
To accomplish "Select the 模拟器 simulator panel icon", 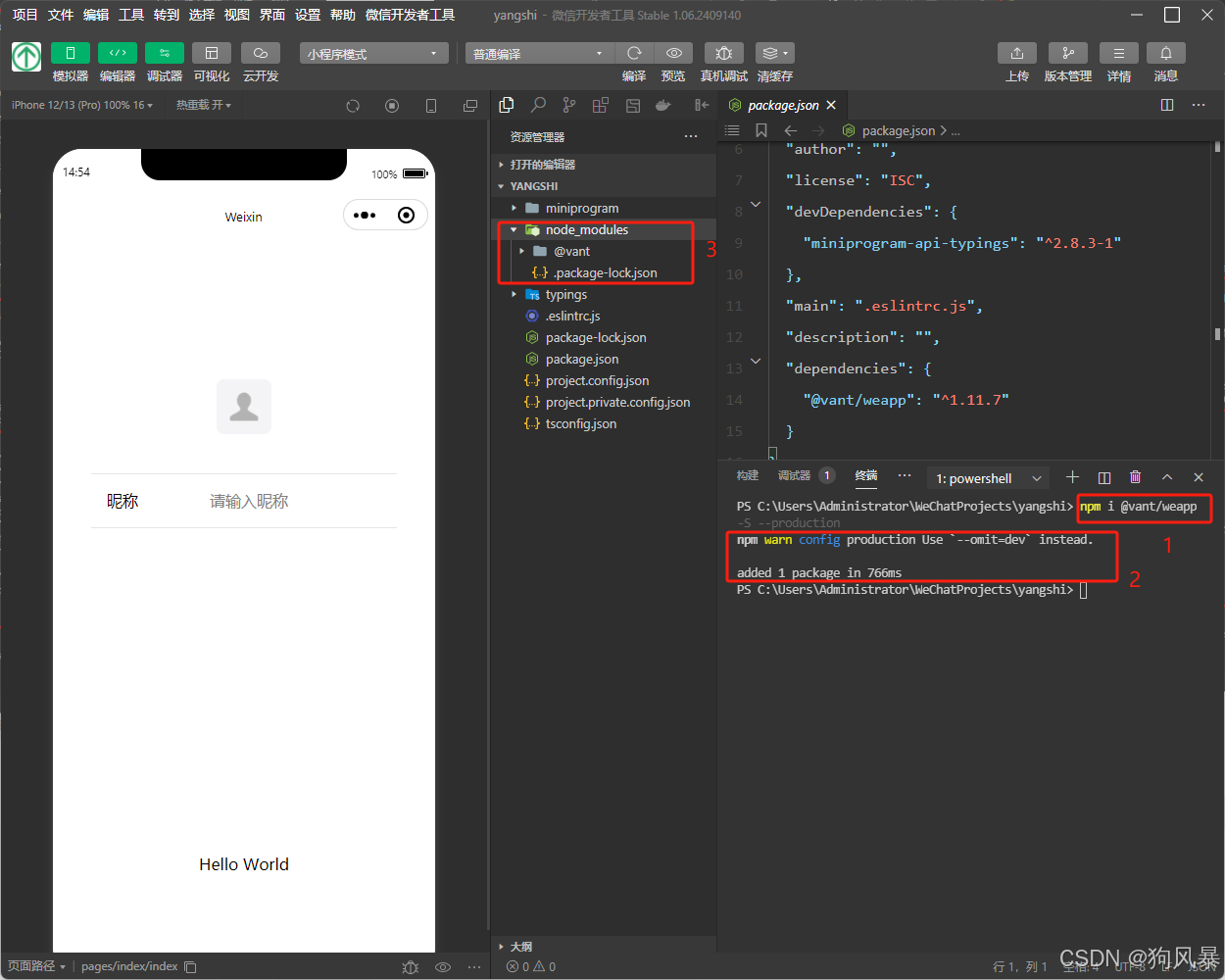I will 70,62.
